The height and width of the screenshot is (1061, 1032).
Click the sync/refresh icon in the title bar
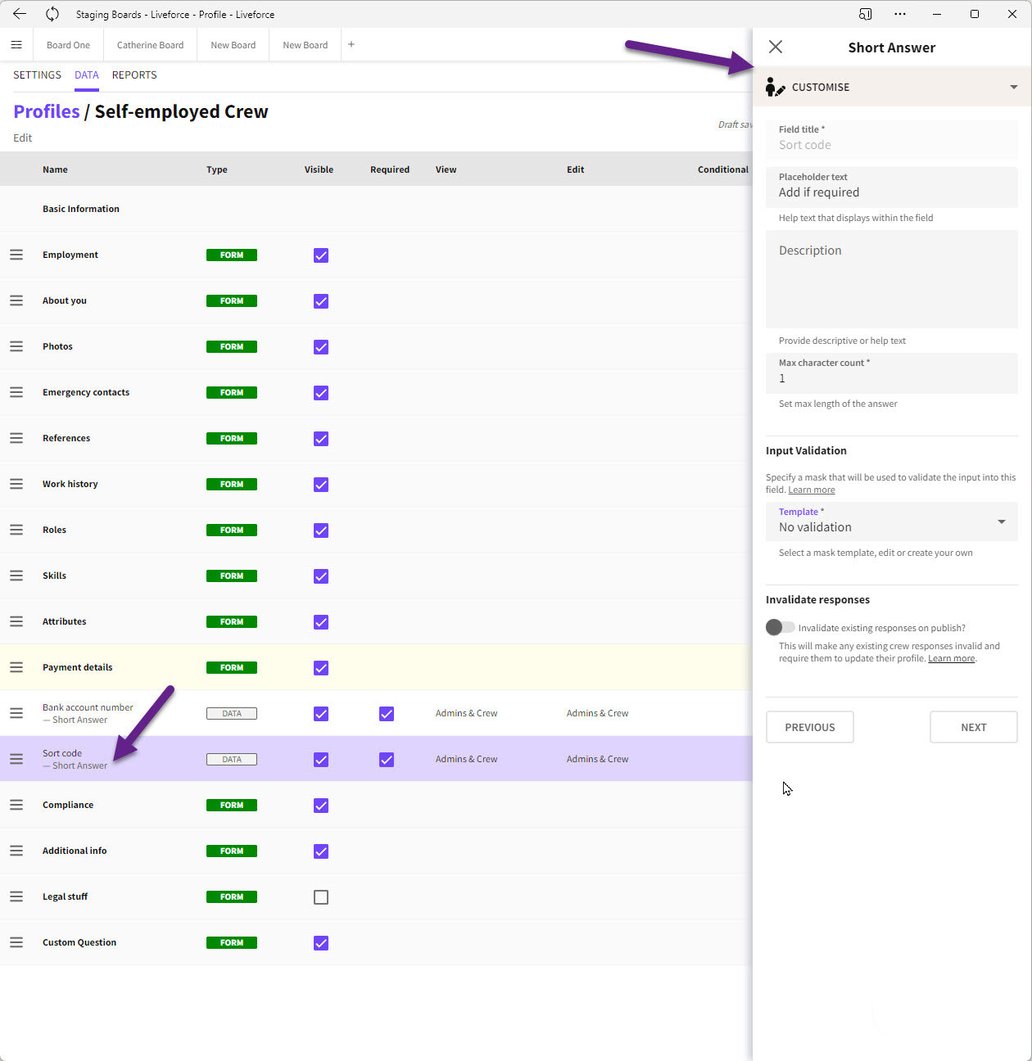(49, 13)
